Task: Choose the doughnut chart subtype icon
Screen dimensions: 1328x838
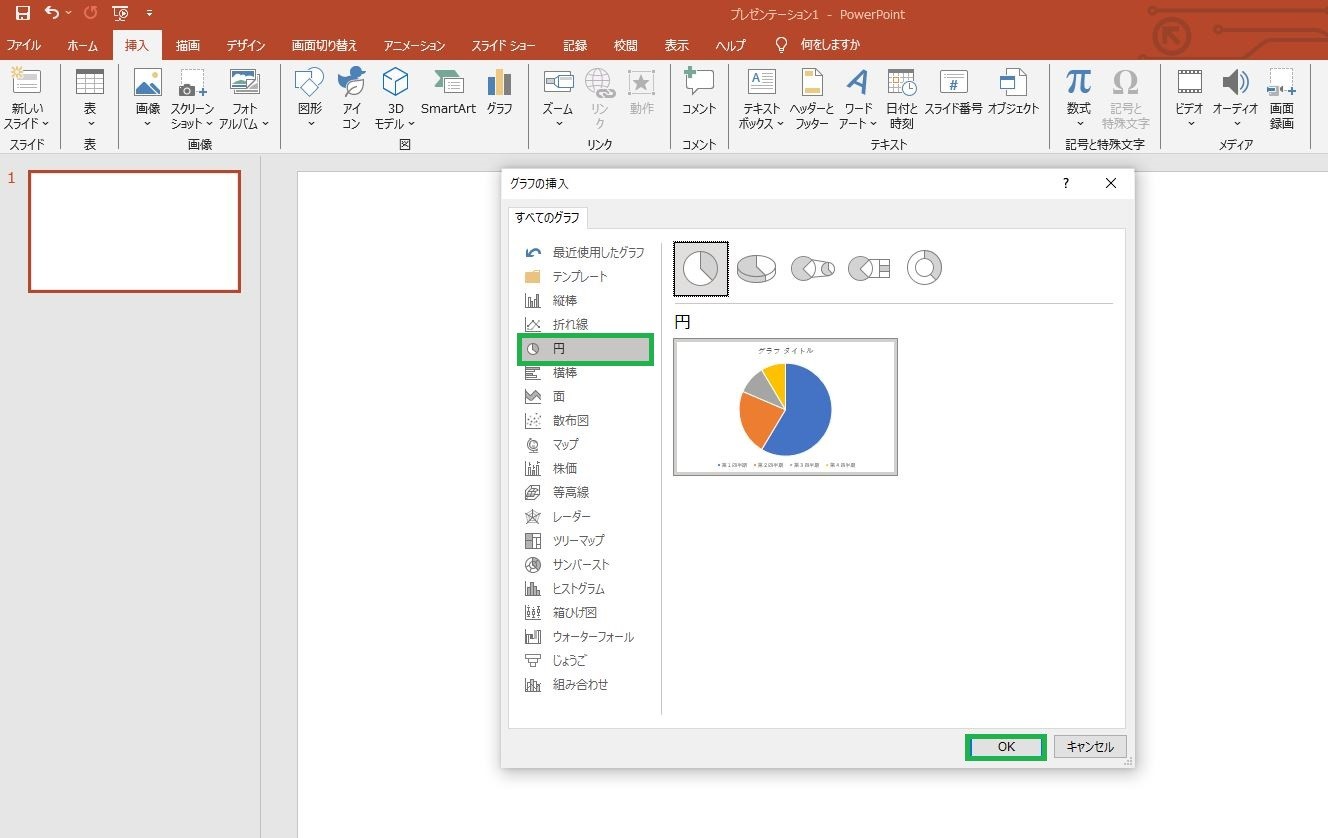Action: click(924, 268)
